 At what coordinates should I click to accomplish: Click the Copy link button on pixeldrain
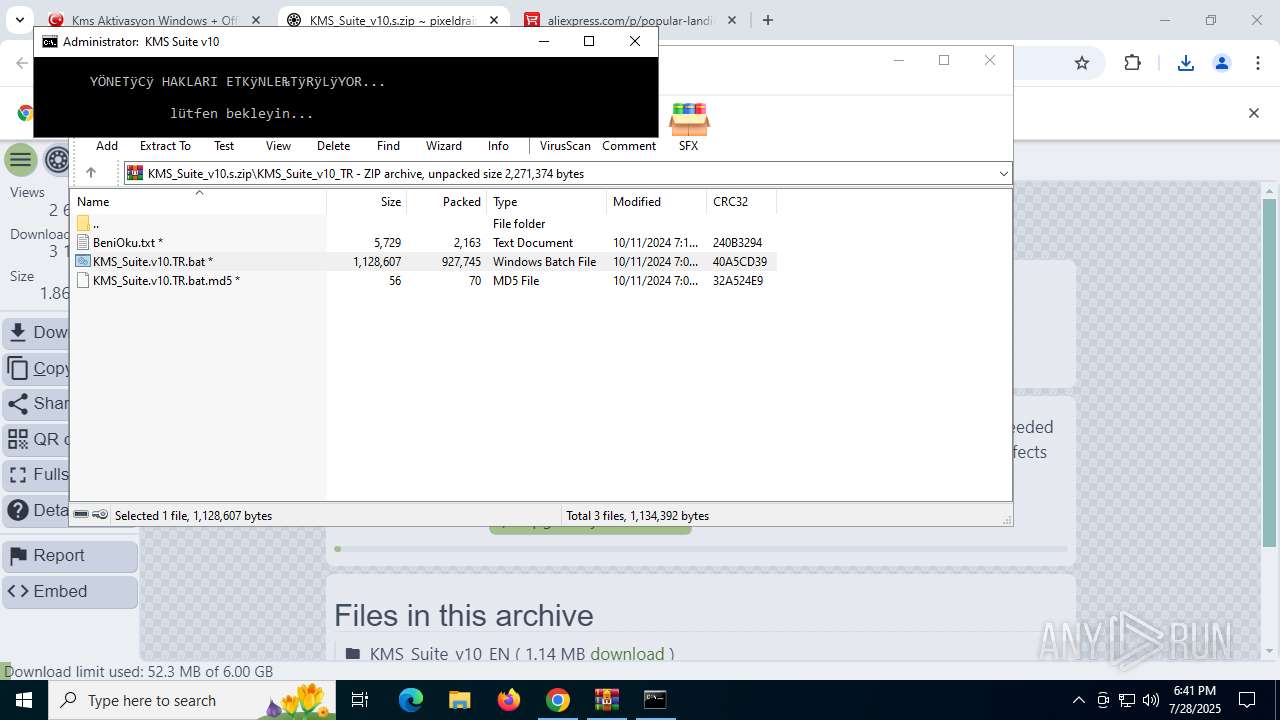[36, 368]
